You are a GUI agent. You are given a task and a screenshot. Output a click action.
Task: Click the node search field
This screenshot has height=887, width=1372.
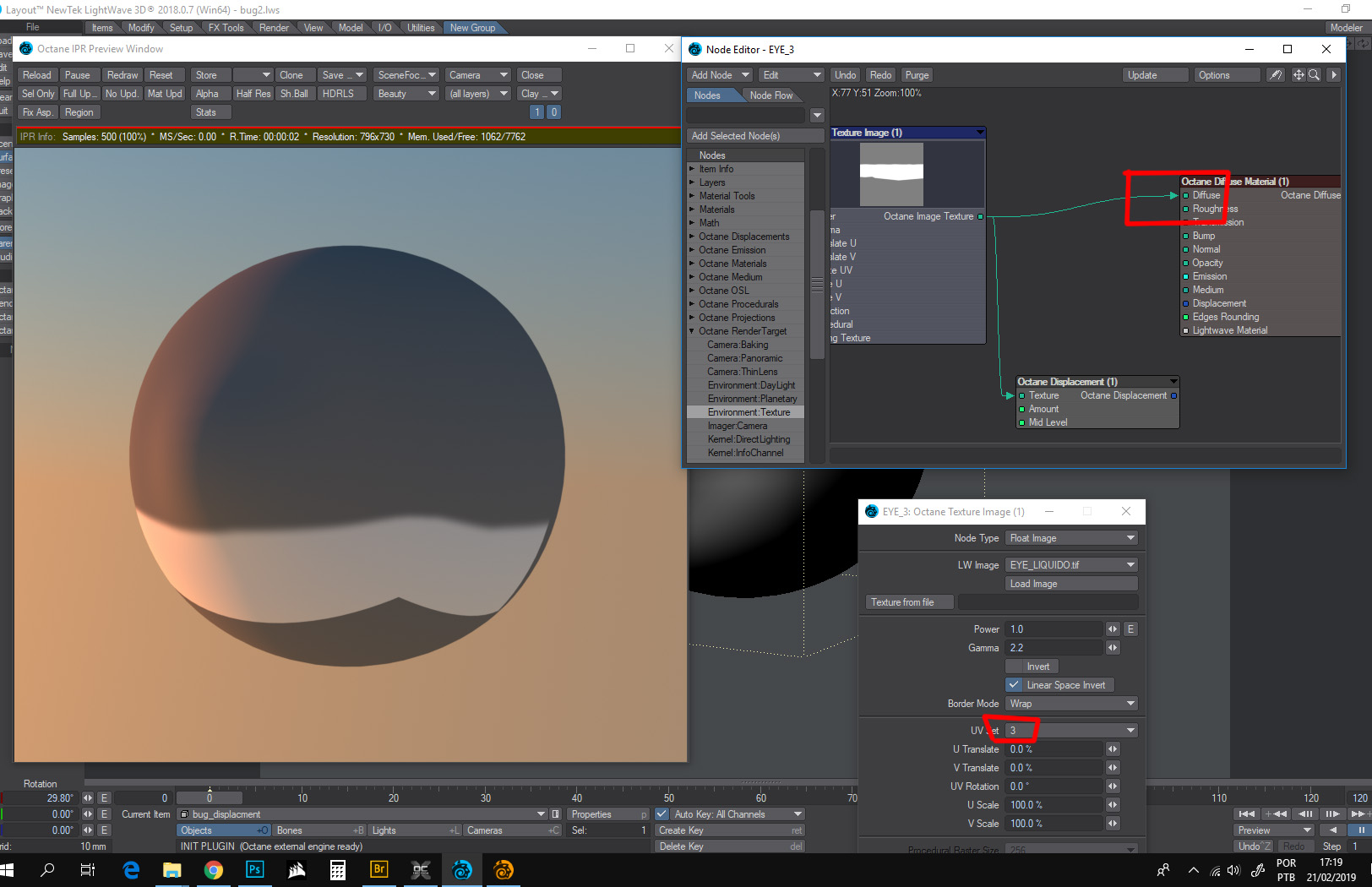tap(747, 114)
